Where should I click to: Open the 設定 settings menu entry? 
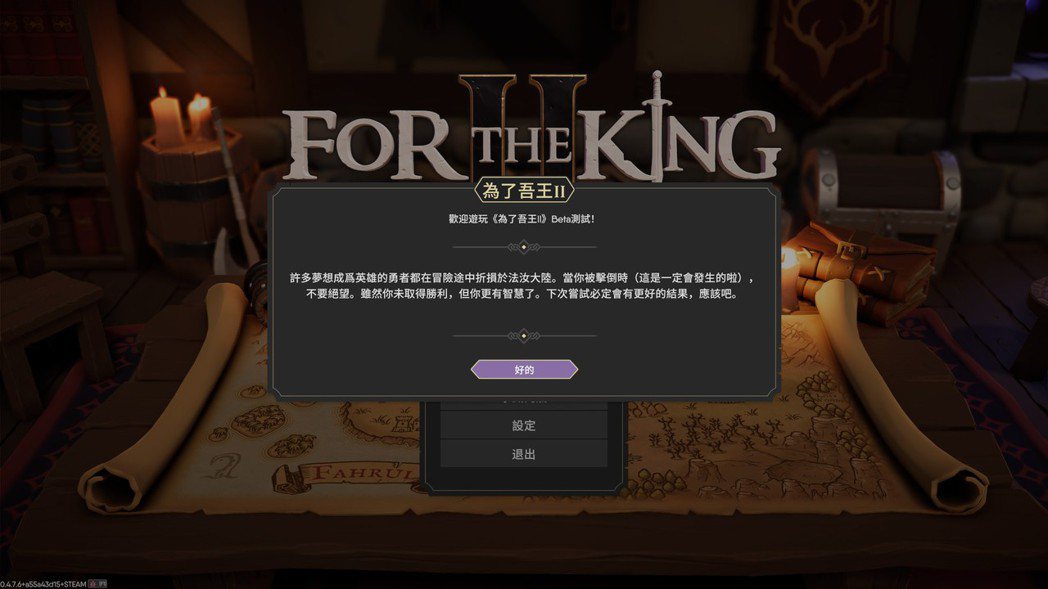pos(524,425)
